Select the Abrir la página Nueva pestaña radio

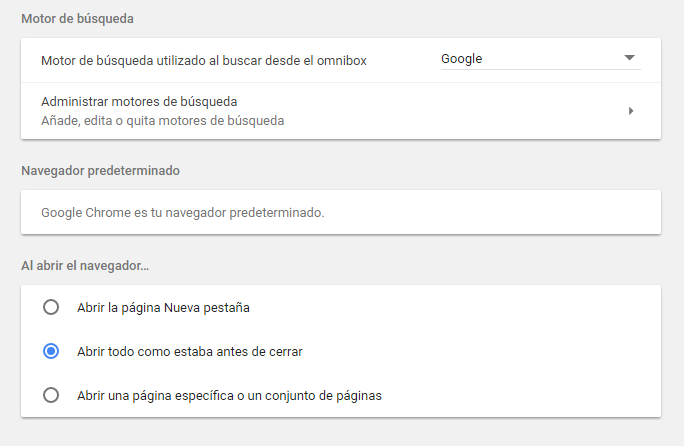[x=51, y=307]
